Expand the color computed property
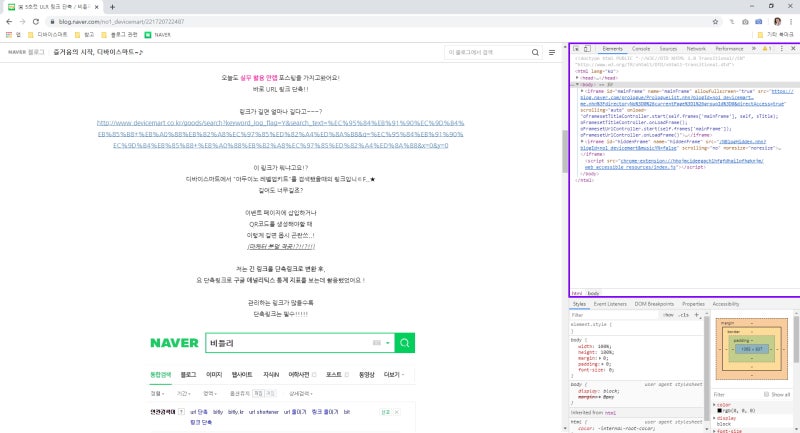The image size is (800, 433). [714, 404]
